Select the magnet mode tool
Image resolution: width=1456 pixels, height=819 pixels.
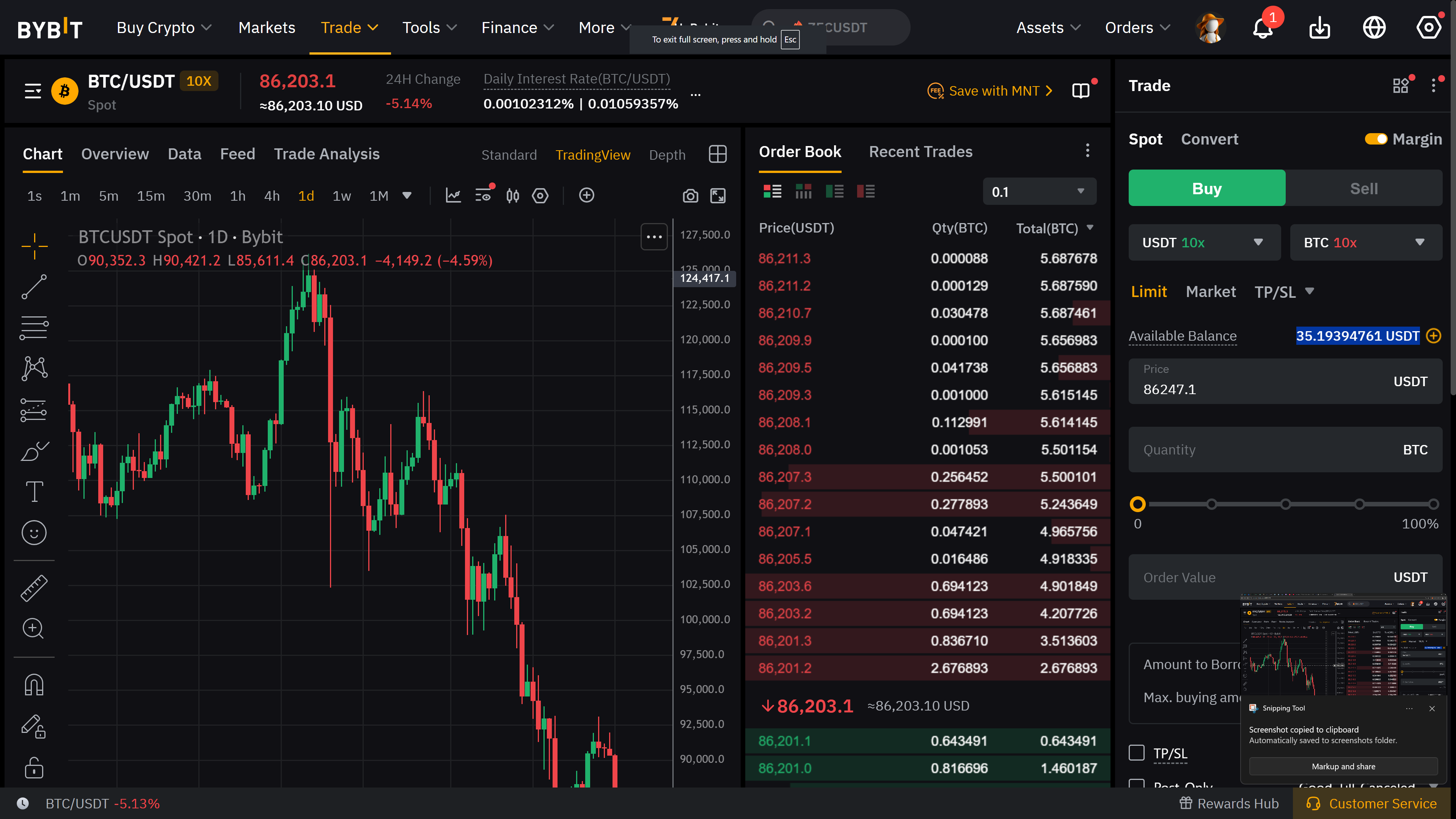click(34, 685)
